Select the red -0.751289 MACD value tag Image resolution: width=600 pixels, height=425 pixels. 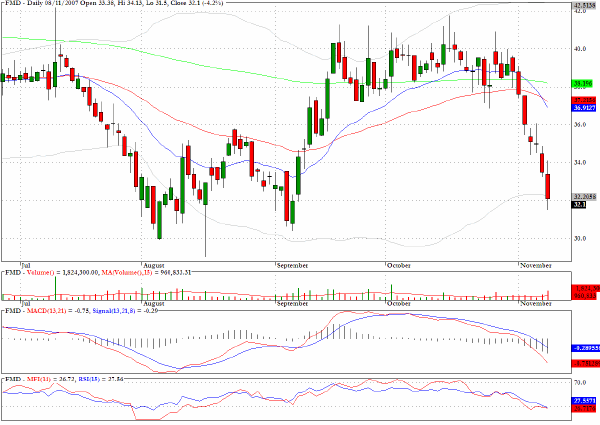tap(585, 363)
